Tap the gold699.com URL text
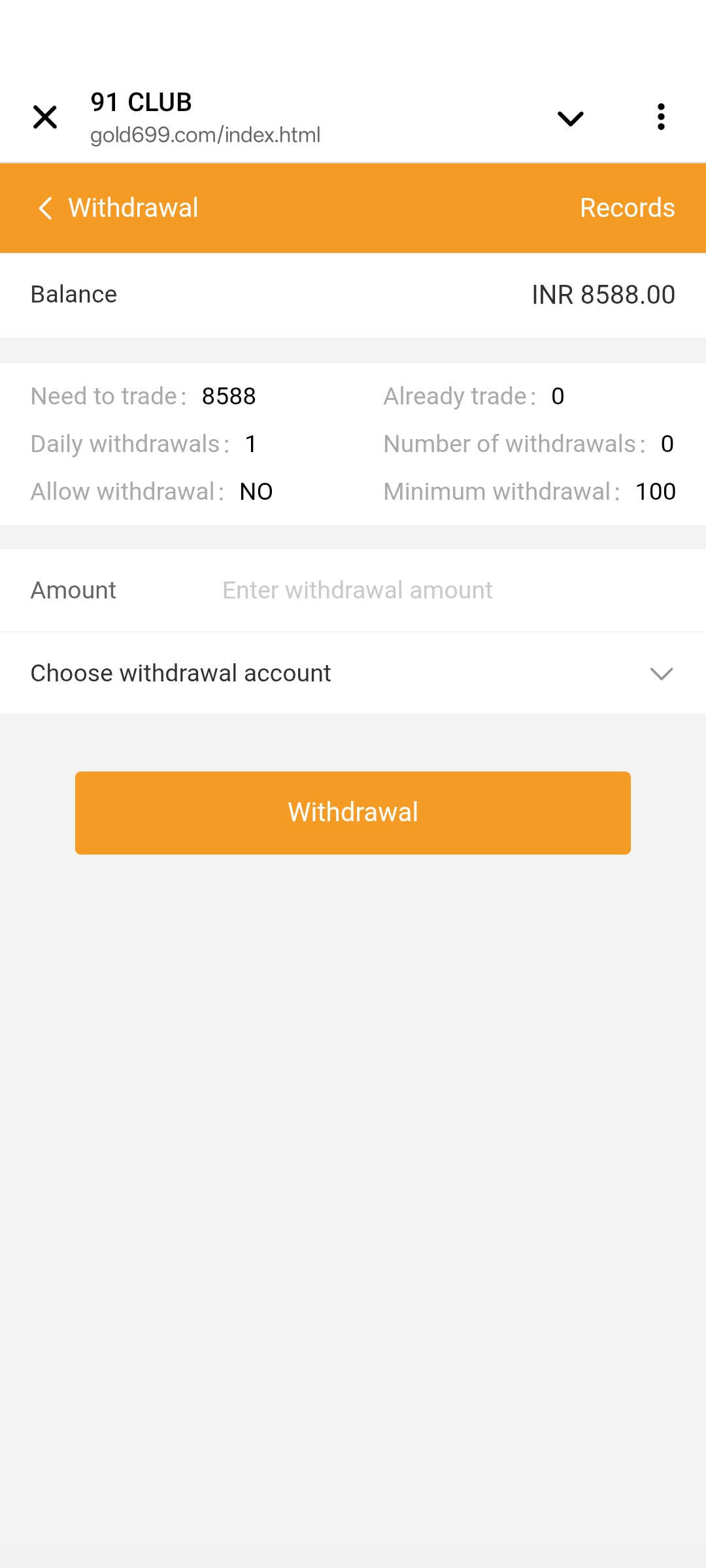706x1568 pixels. [x=205, y=135]
